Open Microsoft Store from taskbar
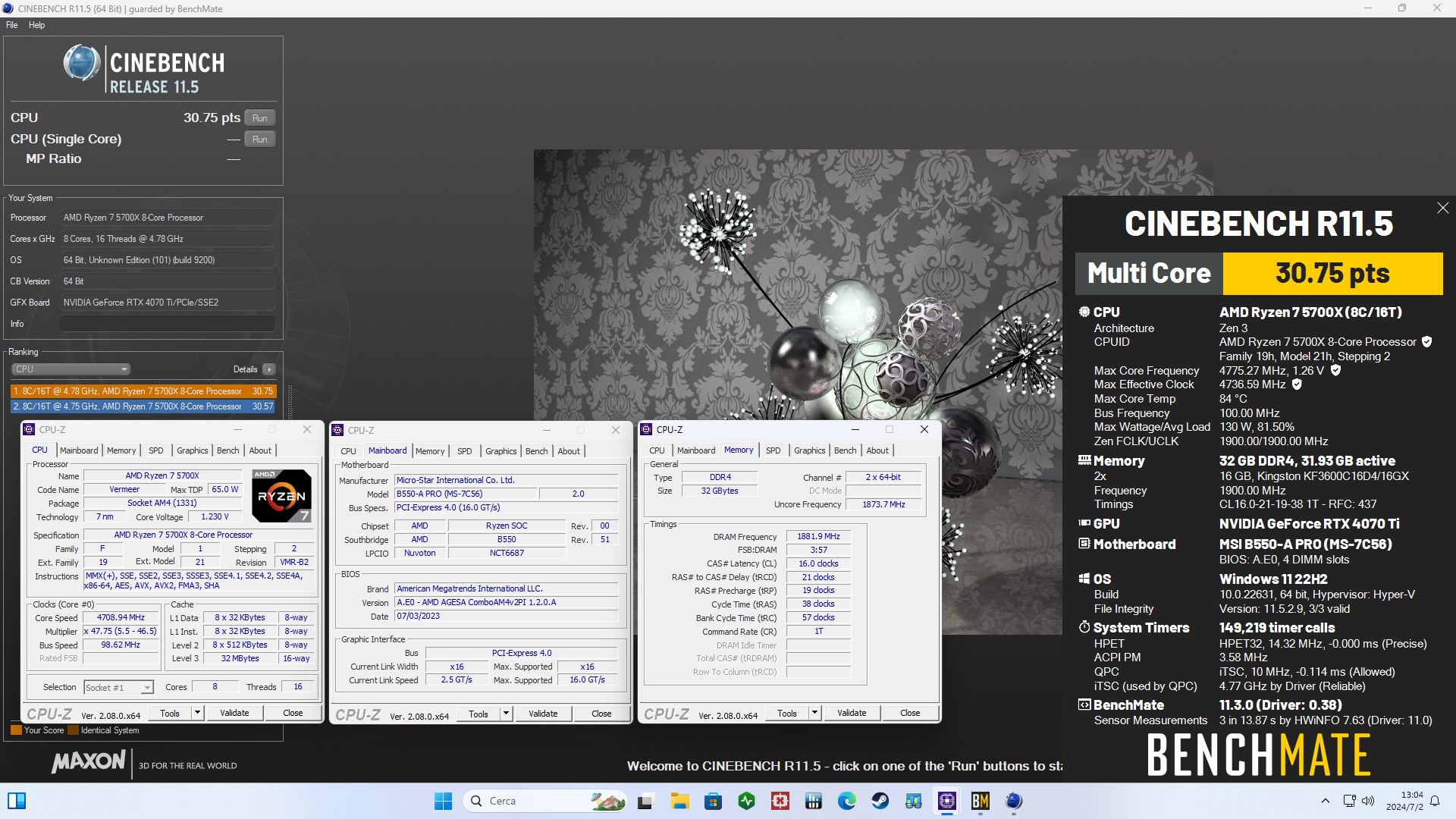This screenshot has width=1456, height=819. click(713, 801)
